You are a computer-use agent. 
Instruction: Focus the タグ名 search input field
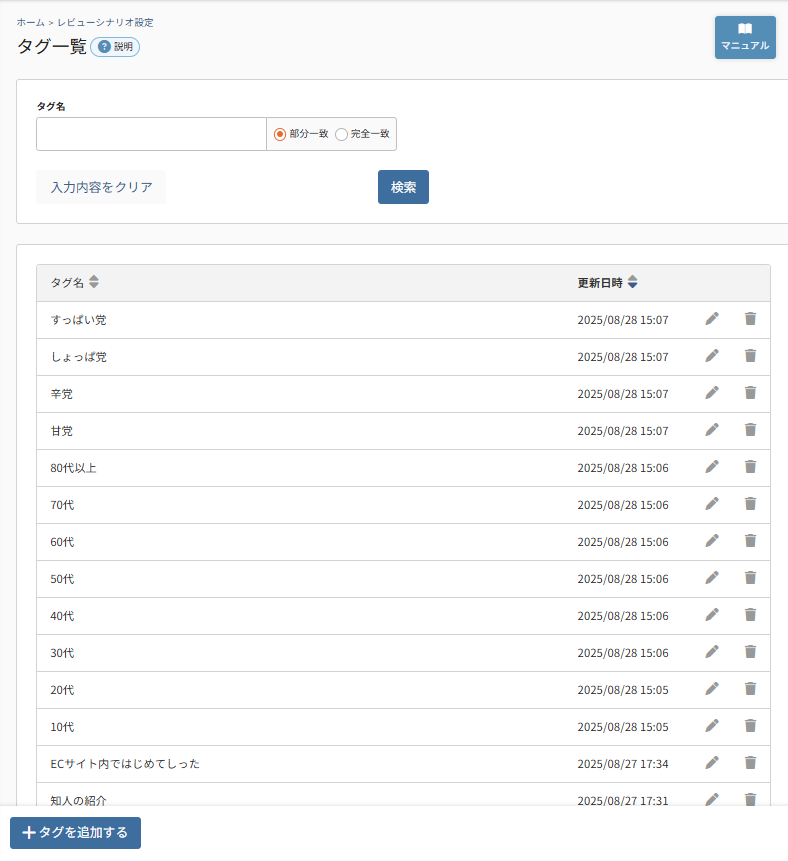151,134
